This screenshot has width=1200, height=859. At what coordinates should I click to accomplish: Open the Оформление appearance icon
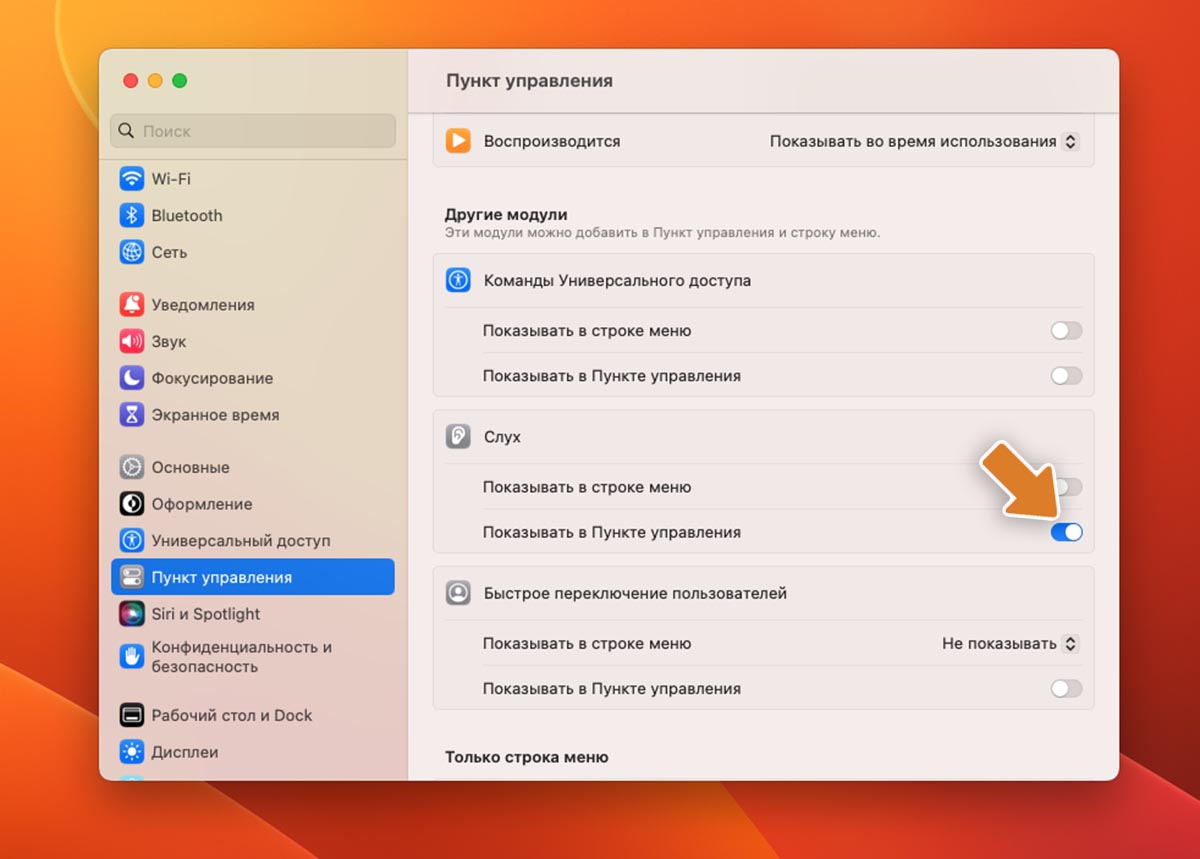[x=132, y=504]
